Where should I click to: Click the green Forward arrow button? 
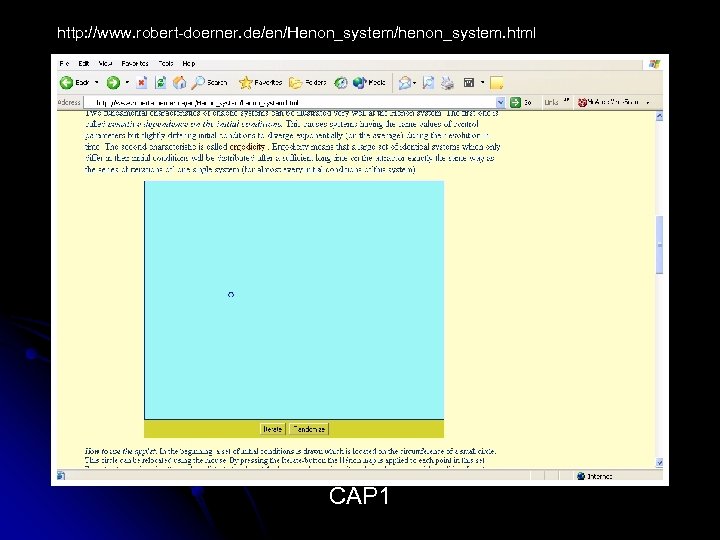[x=113, y=83]
